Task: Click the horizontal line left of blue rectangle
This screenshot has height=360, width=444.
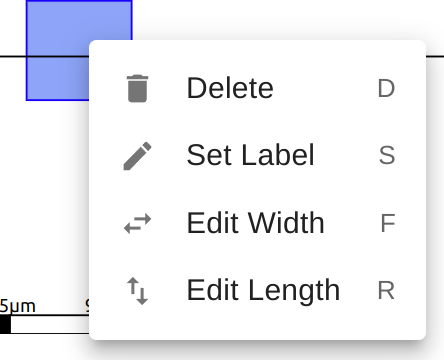Action: pos(13,56)
